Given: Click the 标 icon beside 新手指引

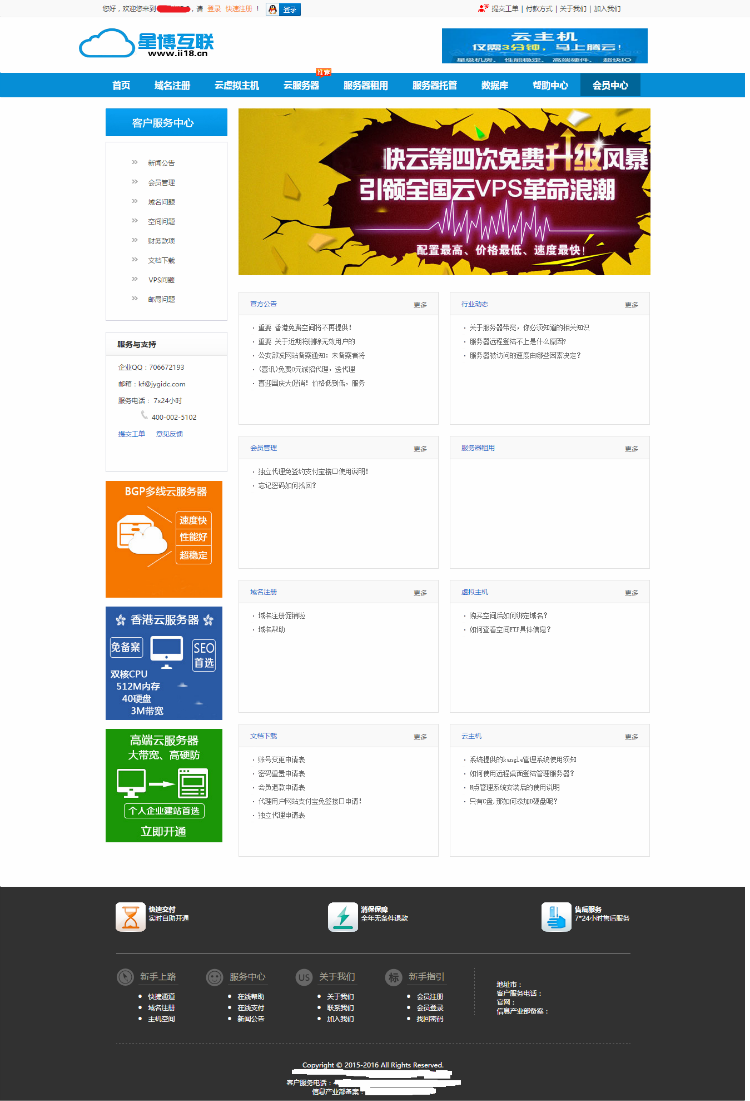Looking at the screenshot, I should click(x=393, y=977).
